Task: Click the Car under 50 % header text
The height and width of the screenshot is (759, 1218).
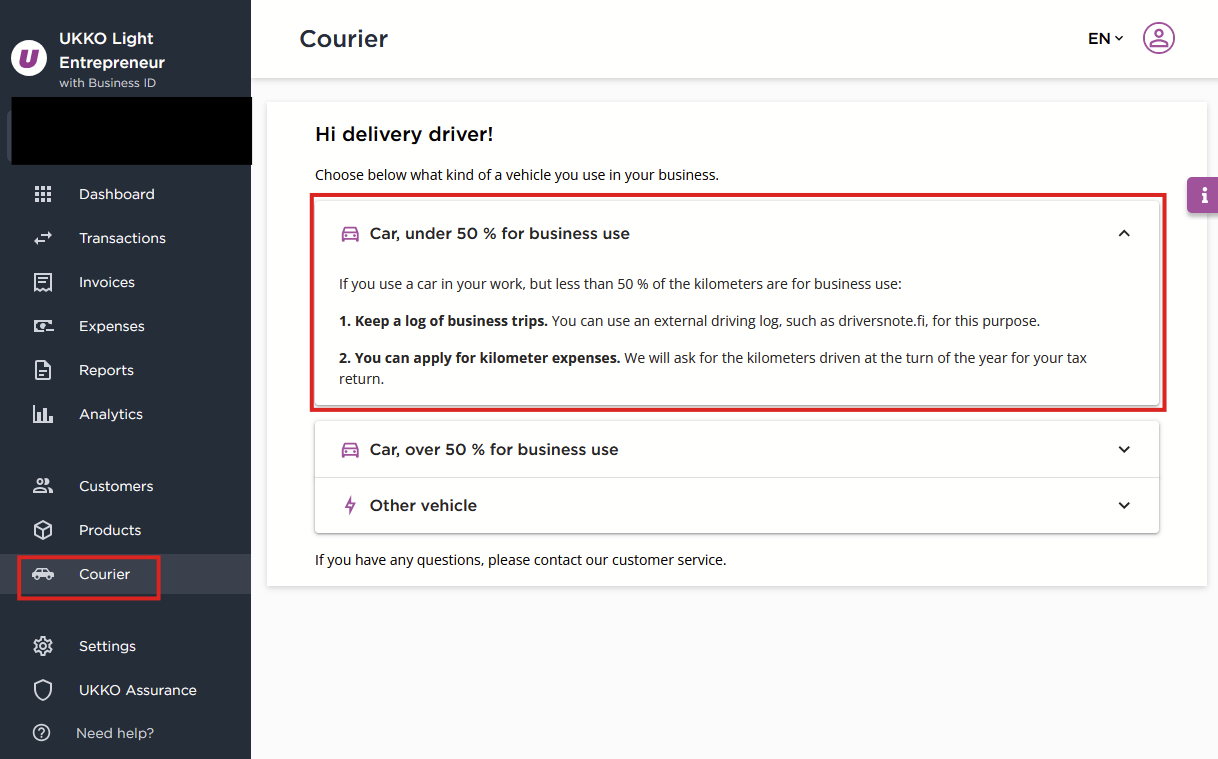Action: click(500, 233)
